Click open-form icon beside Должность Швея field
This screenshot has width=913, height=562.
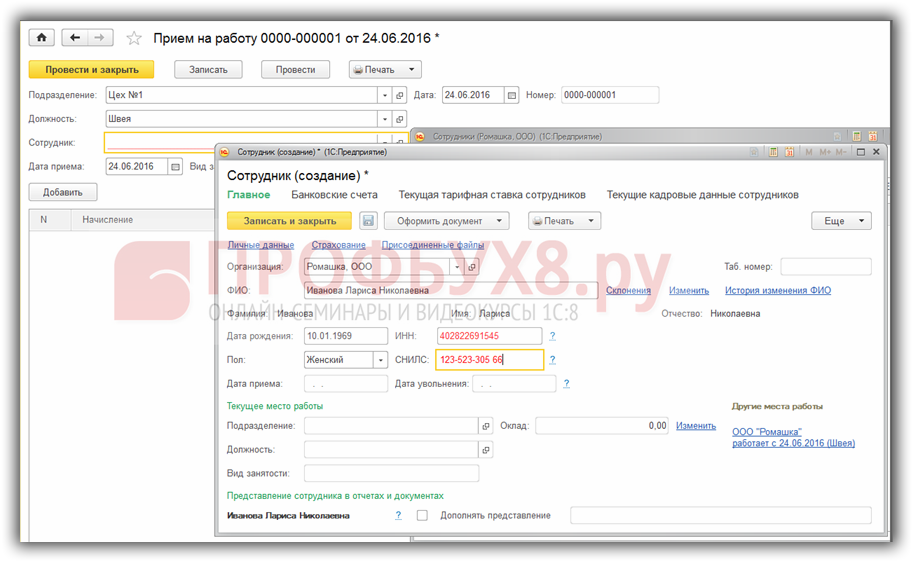399,119
